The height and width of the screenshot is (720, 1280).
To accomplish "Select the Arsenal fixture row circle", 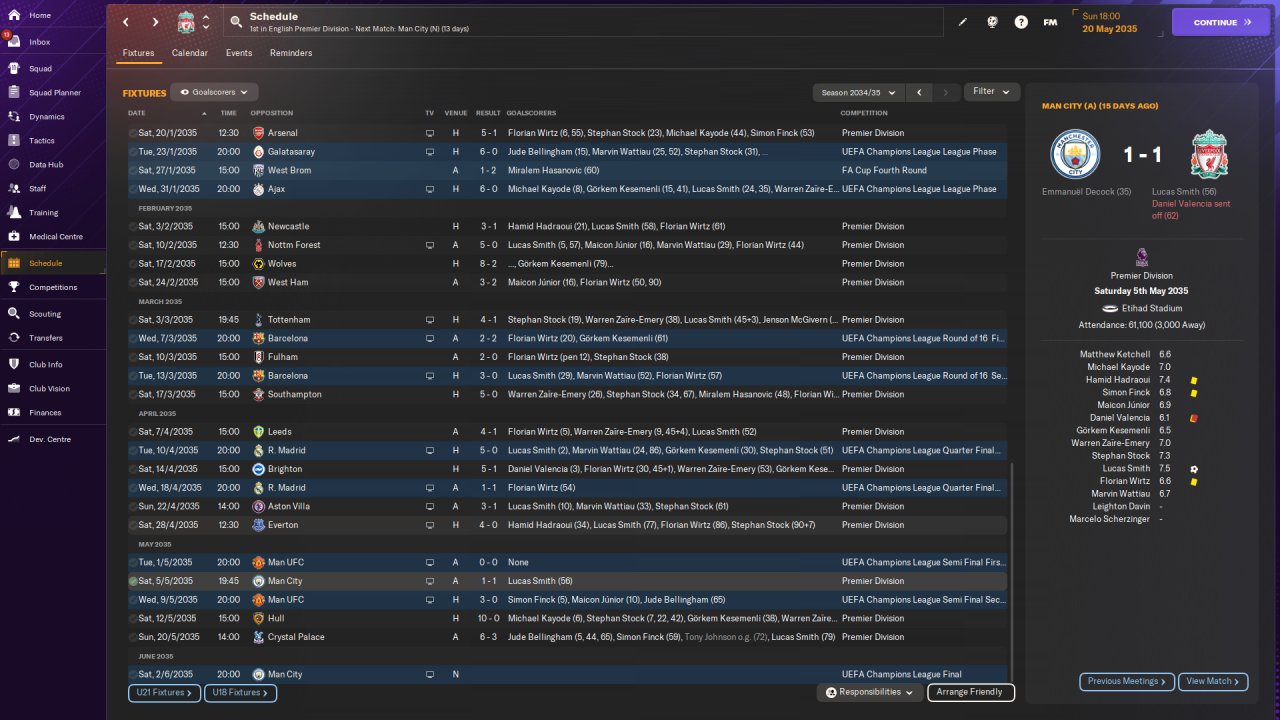I will click(133, 133).
